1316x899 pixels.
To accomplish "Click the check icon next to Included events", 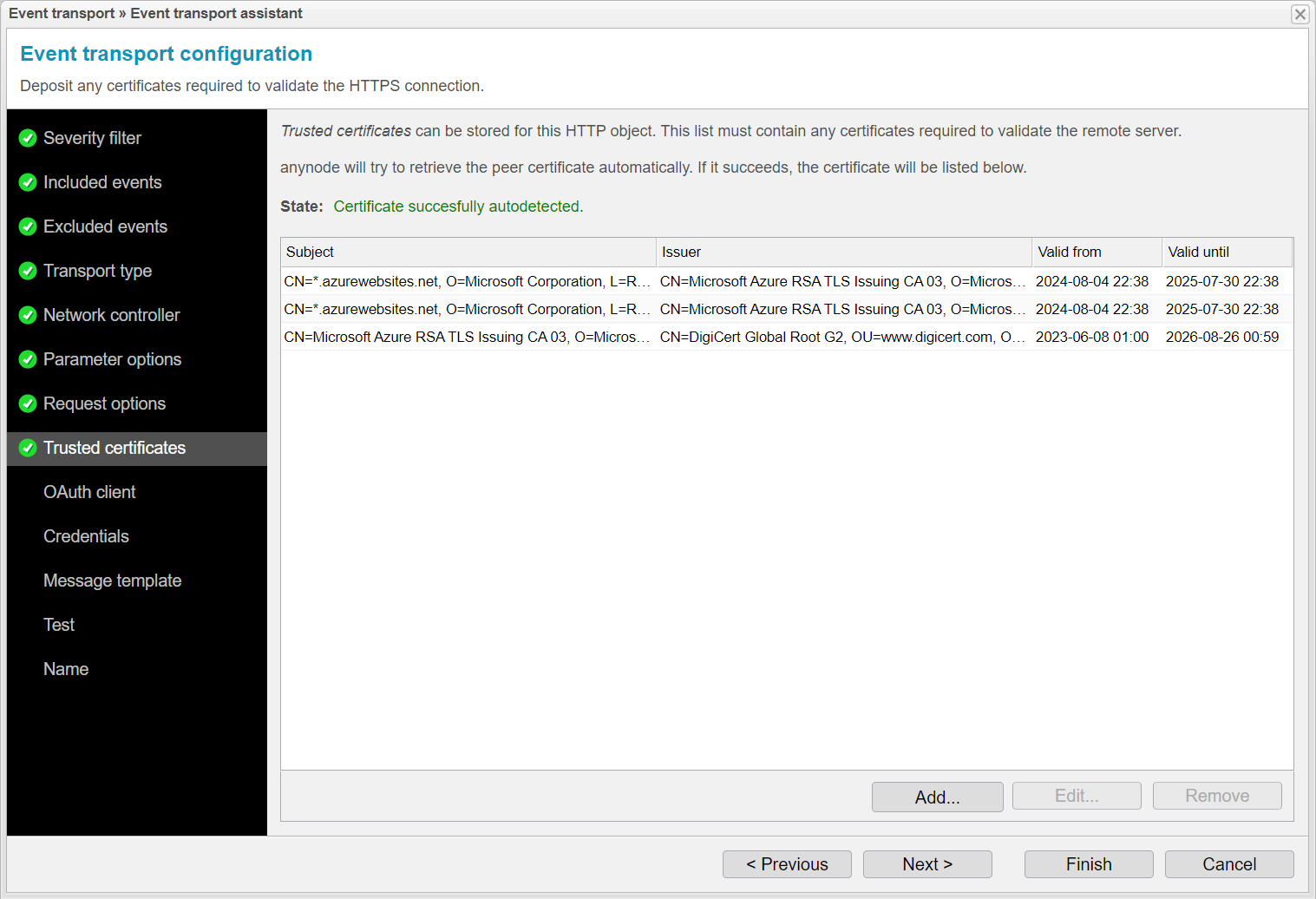I will 27,182.
